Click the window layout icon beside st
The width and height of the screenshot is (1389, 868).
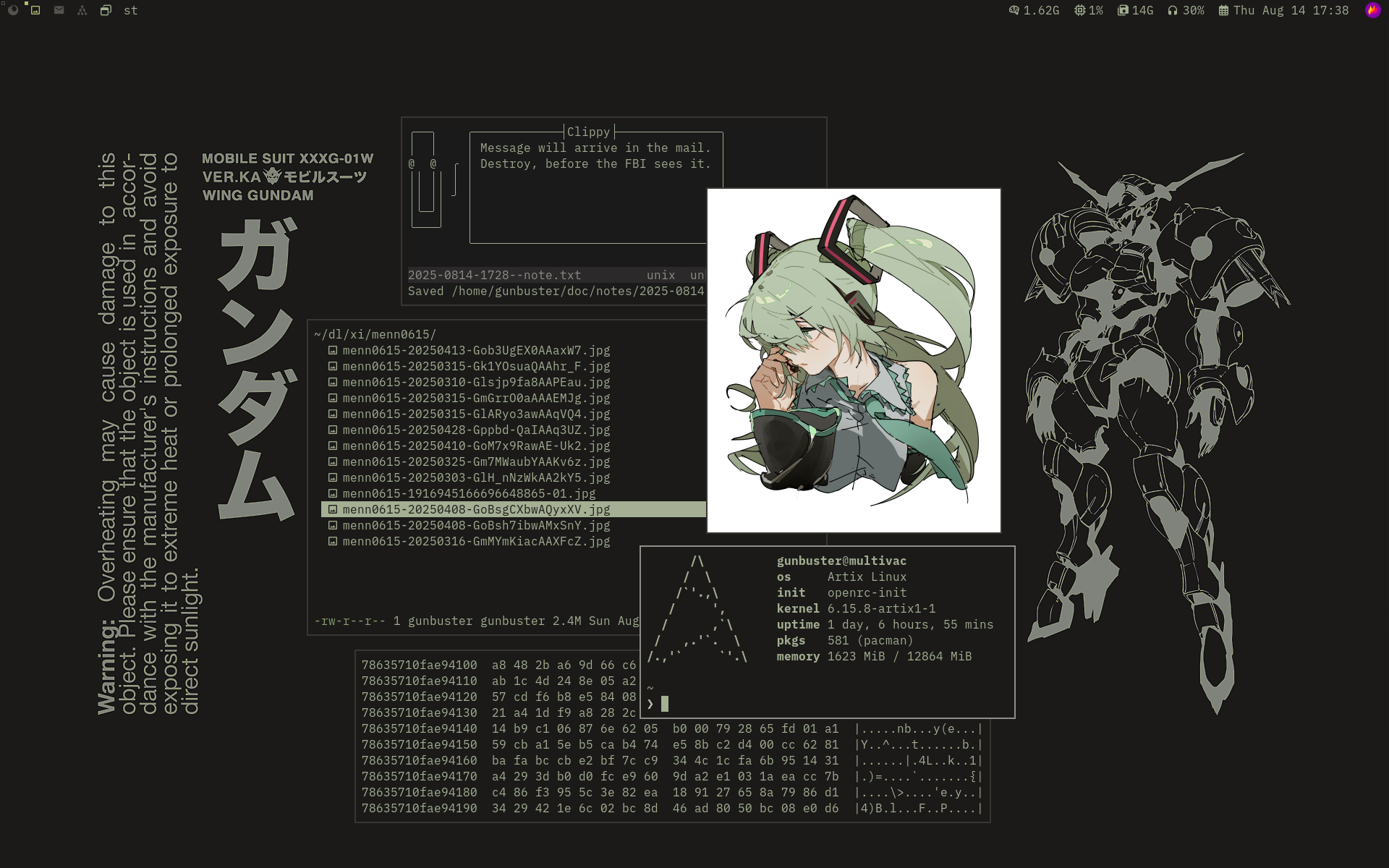click(x=106, y=10)
